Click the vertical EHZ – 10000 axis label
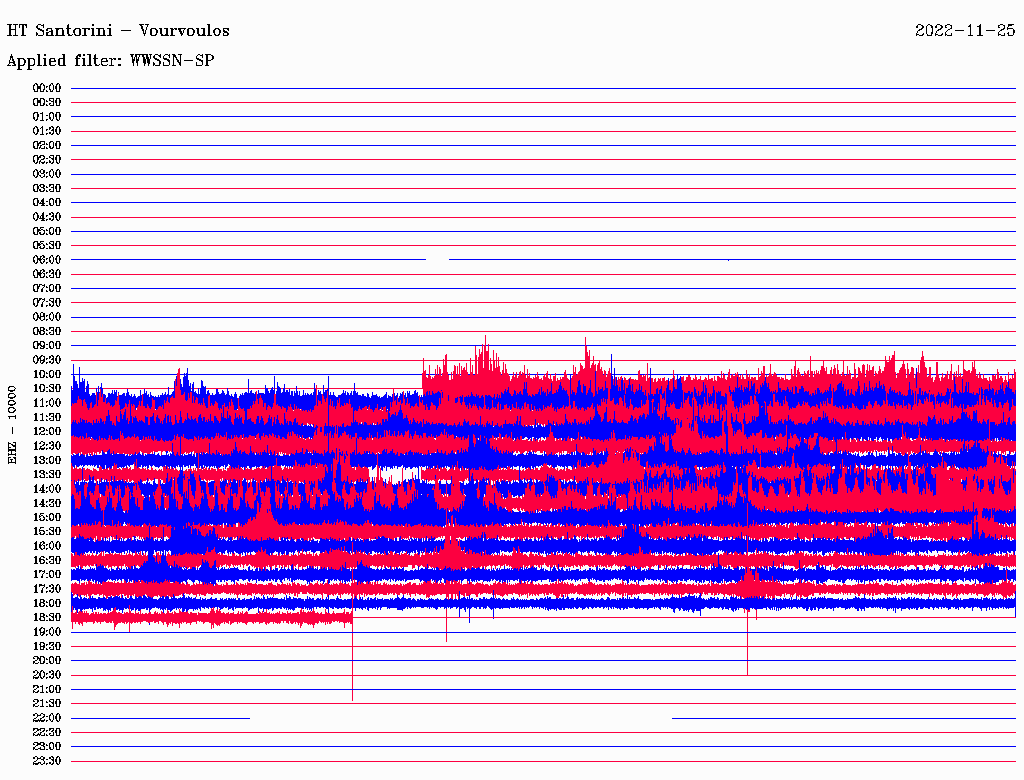The height and width of the screenshot is (780, 1024). click(x=13, y=424)
